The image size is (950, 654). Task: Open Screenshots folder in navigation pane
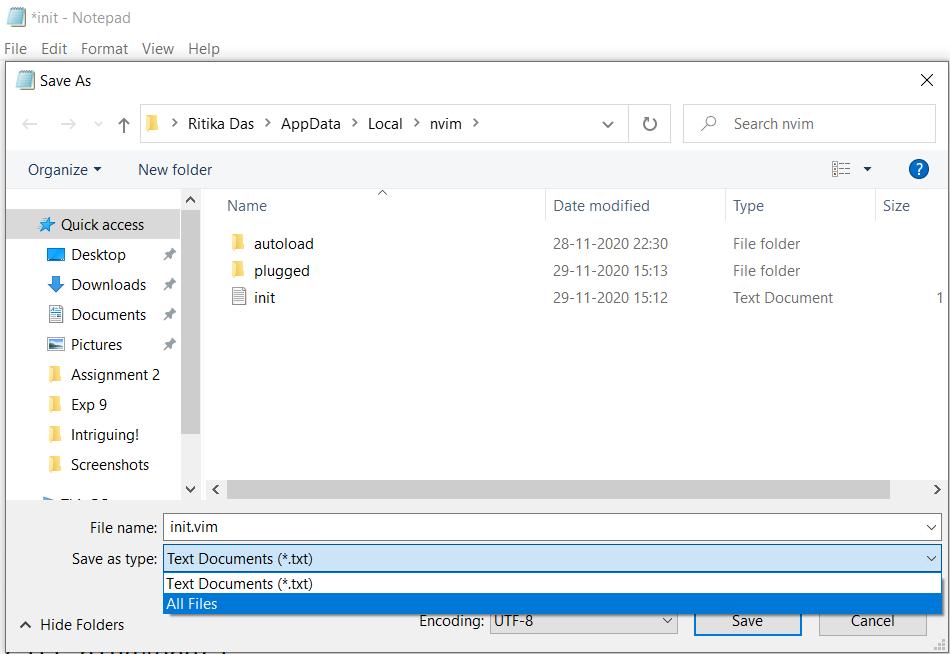tap(110, 464)
